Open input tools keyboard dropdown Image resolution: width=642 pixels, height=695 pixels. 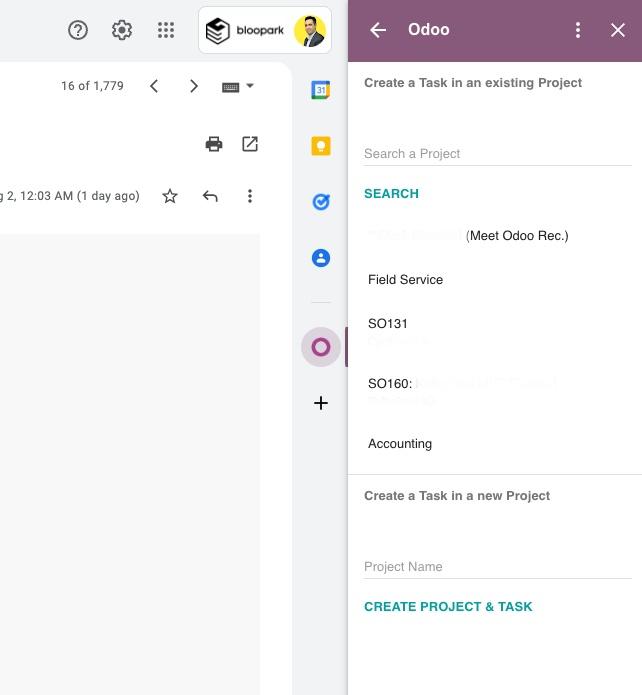[238, 86]
